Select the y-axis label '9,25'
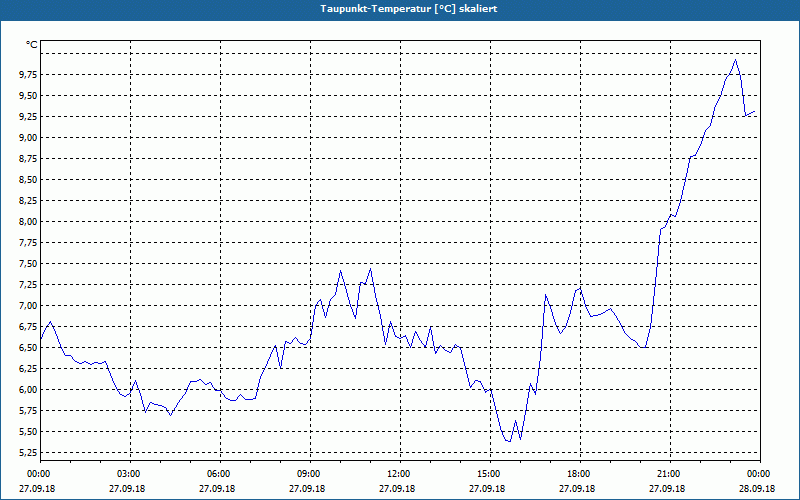Screen dimensions: 800x500 28,117
